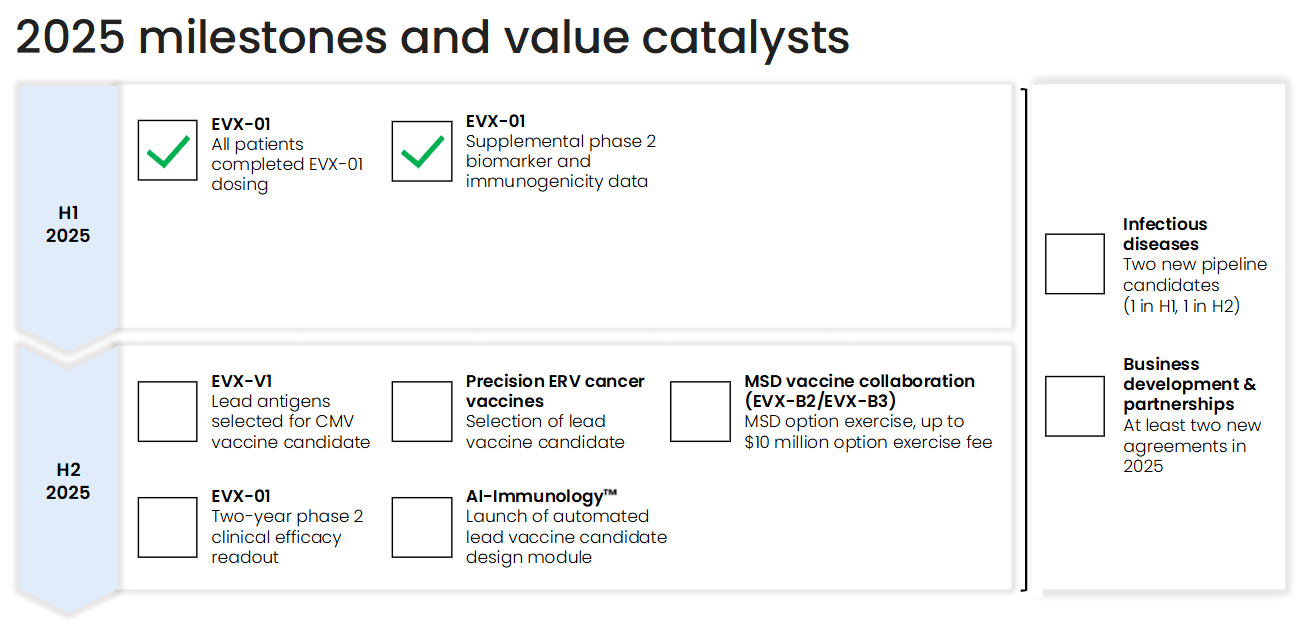Select the H2 2025 timeline arrow
1298x624 pixels.
(x=68, y=481)
